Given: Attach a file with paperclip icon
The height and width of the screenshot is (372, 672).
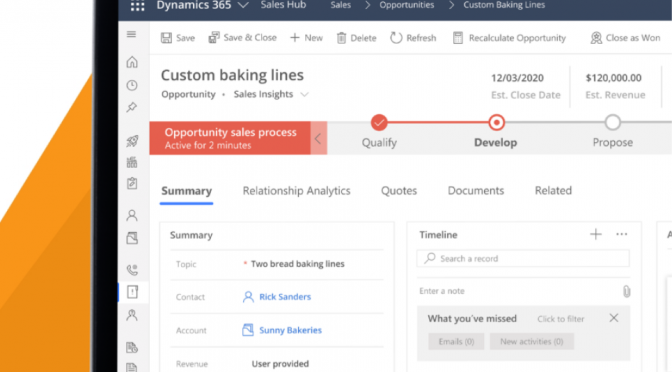Looking at the screenshot, I should pyautogui.click(x=626, y=291).
